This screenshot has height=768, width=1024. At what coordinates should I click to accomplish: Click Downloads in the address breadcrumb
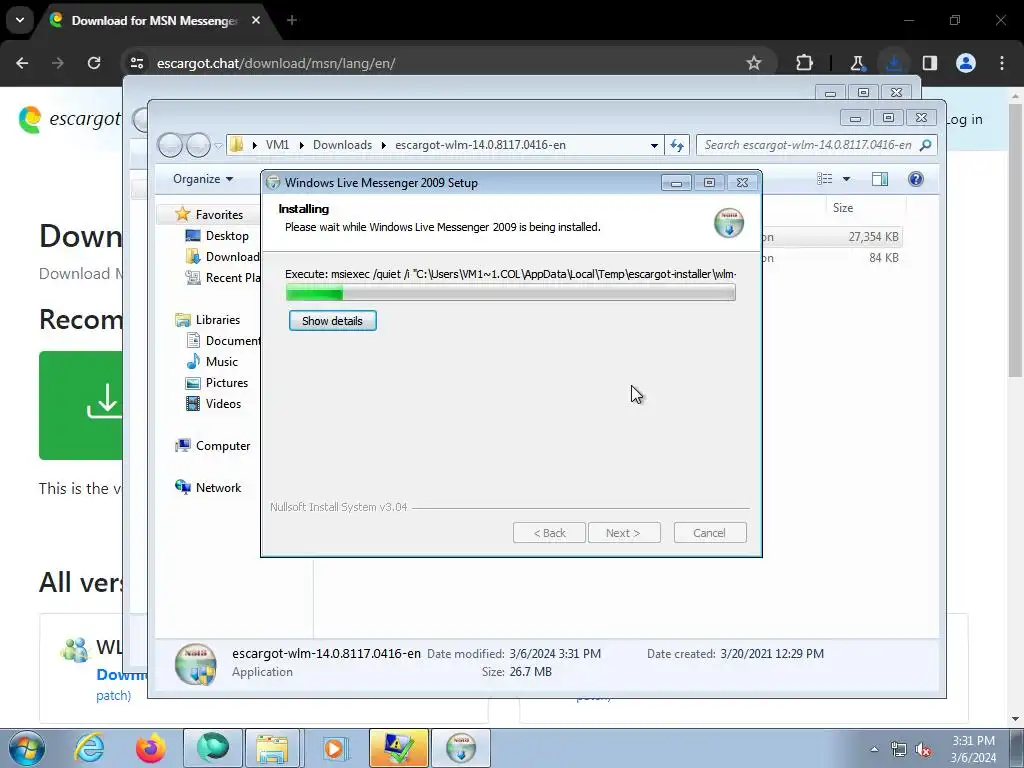point(342,145)
